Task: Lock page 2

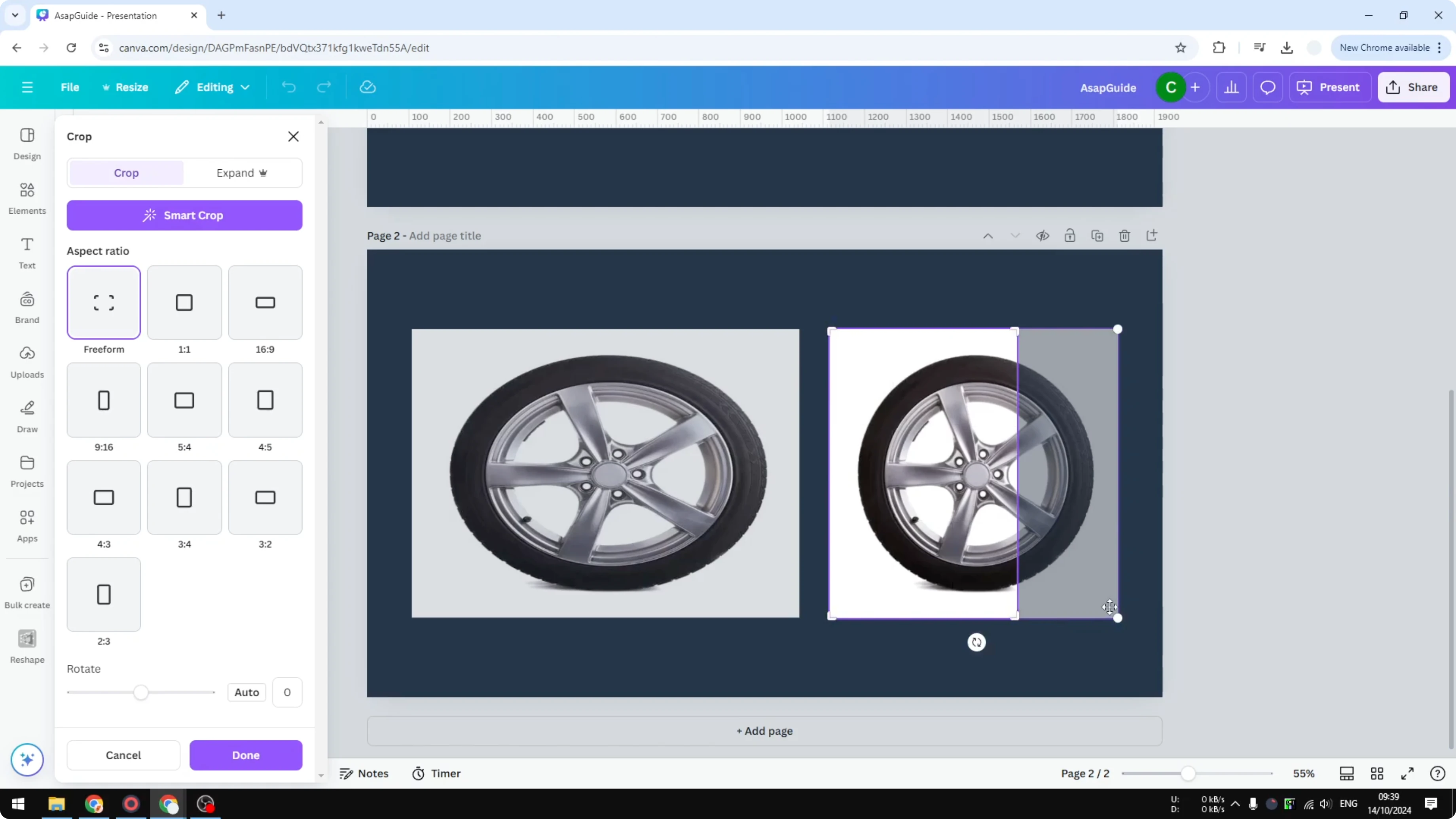Action: click(x=1070, y=236)
